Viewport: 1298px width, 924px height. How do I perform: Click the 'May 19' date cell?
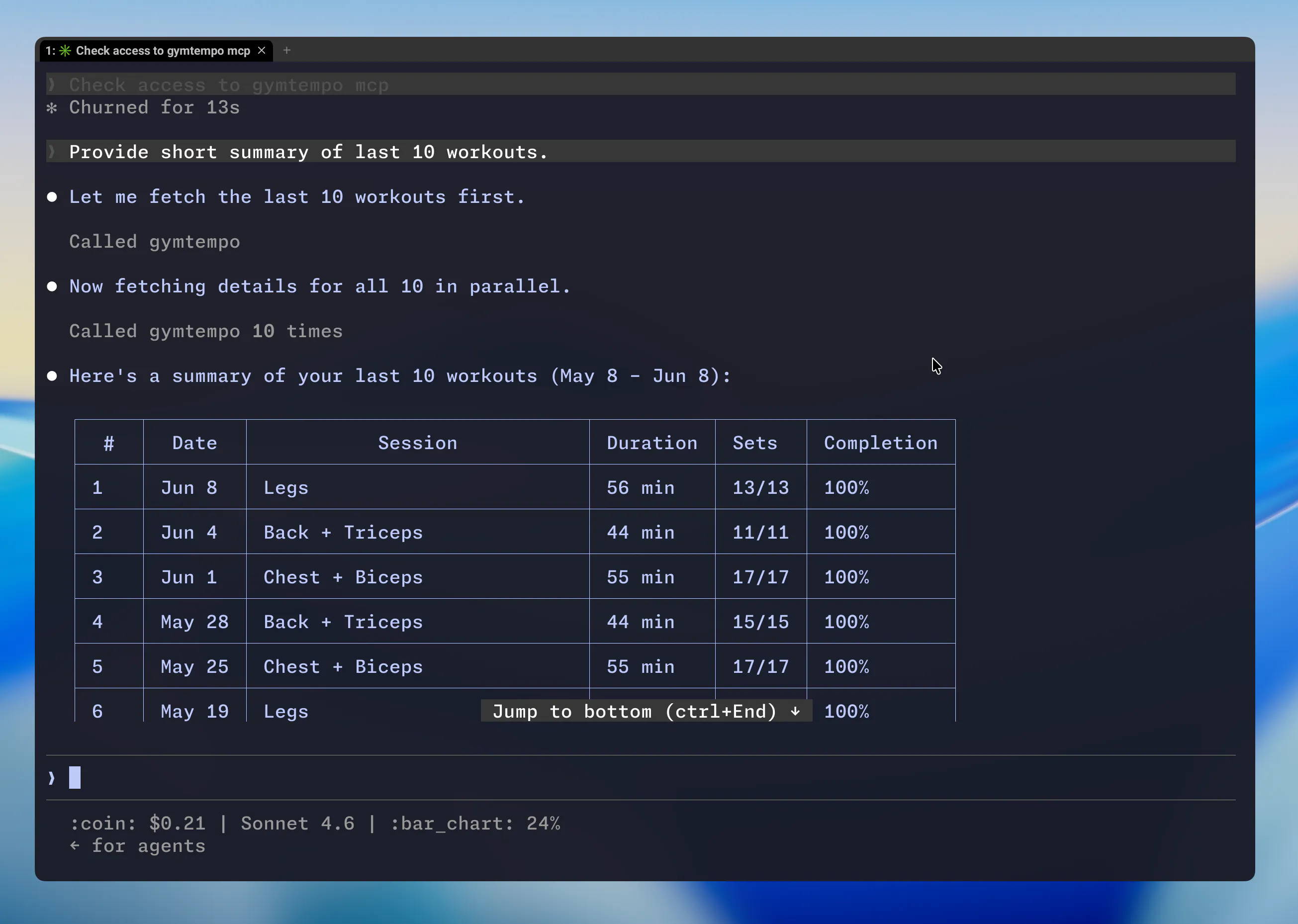coord(194,711)
